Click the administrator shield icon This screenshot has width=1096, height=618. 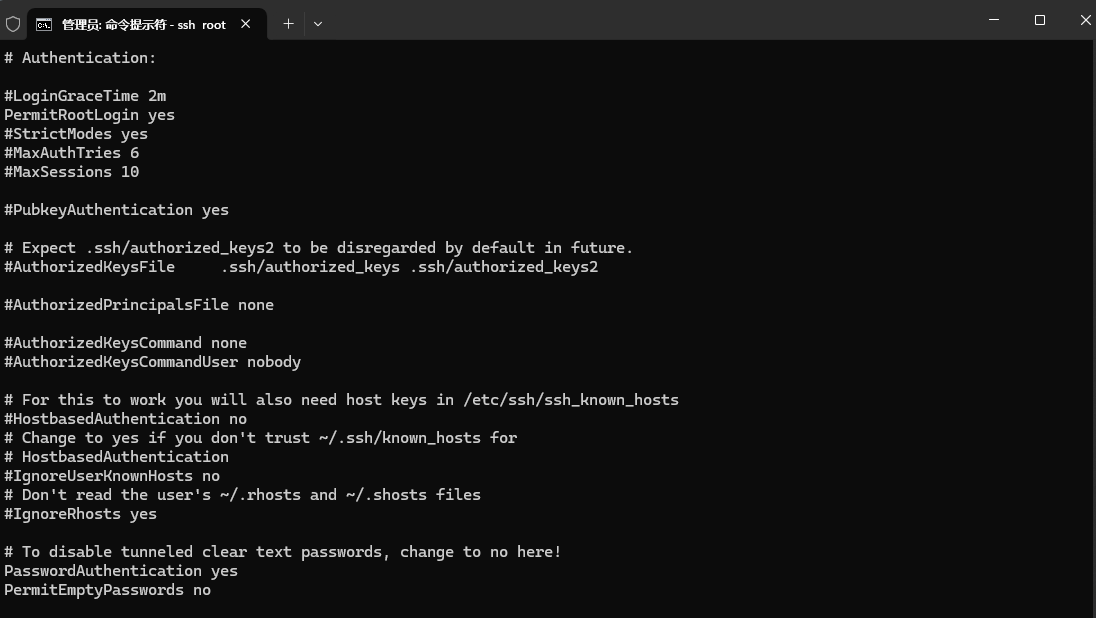13,24
